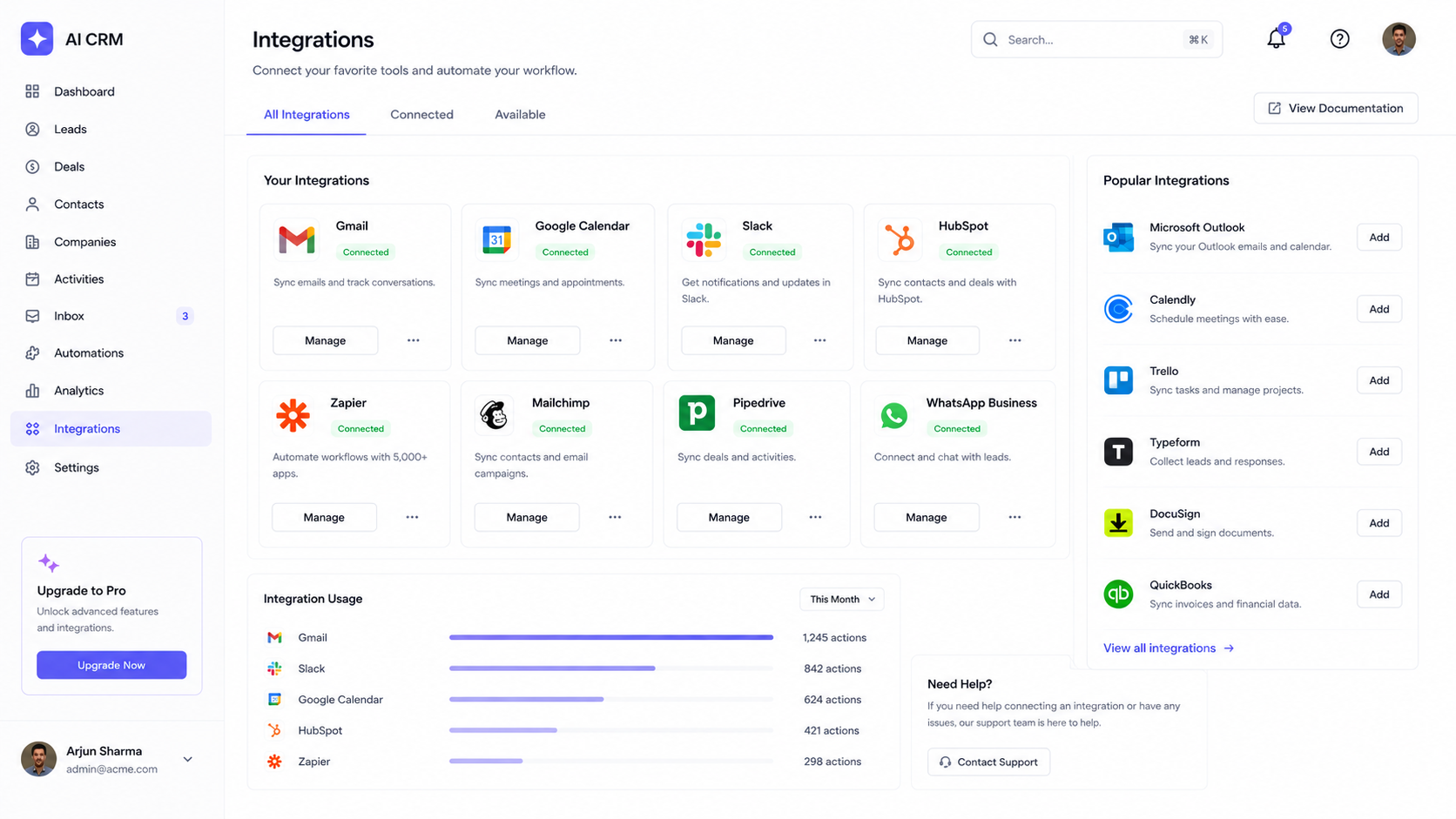The width and height of the screenshot is (1456, 819).
Task: Manage the Gmail integration
Action: click(326, 340)
